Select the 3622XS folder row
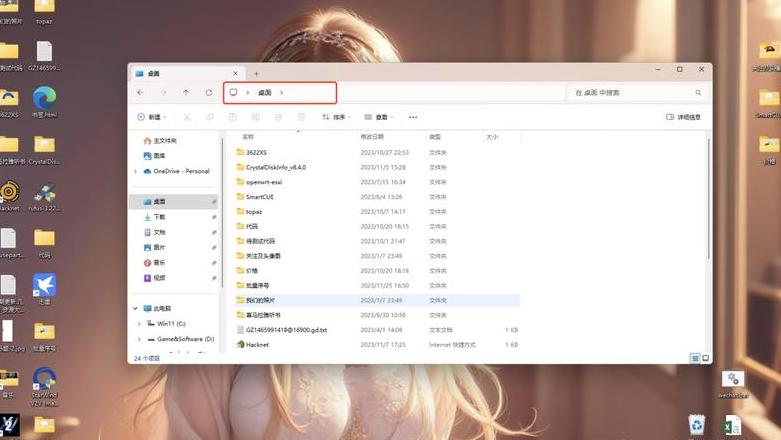 coord(377,152)
